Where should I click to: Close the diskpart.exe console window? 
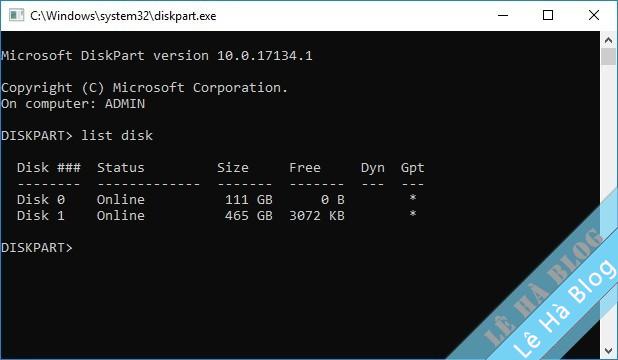594,16
